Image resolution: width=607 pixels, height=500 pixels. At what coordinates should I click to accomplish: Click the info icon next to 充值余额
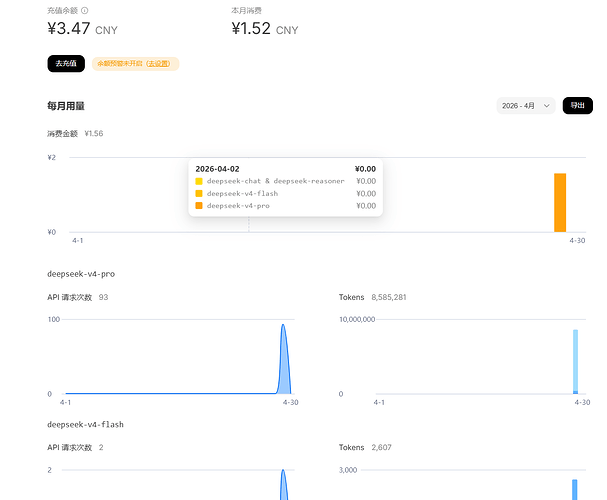click(84, 10)
